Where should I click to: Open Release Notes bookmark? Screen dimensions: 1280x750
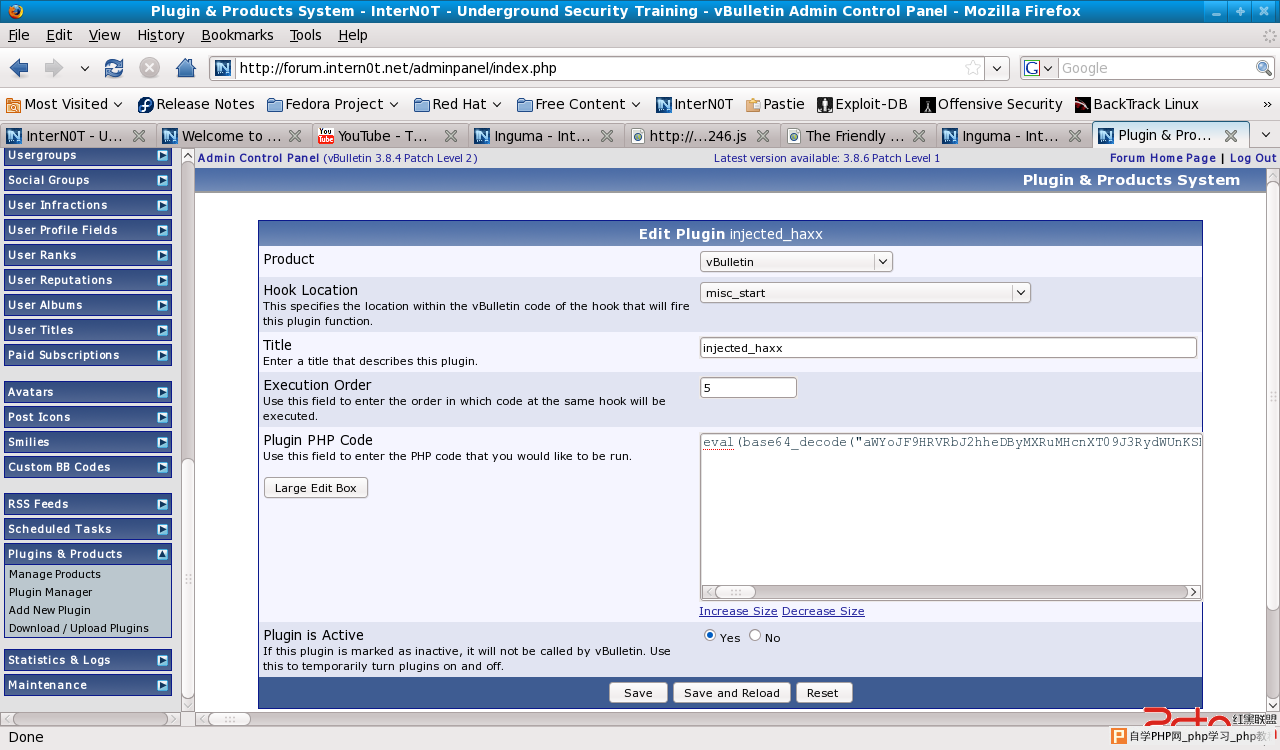[x=196, y=104]
